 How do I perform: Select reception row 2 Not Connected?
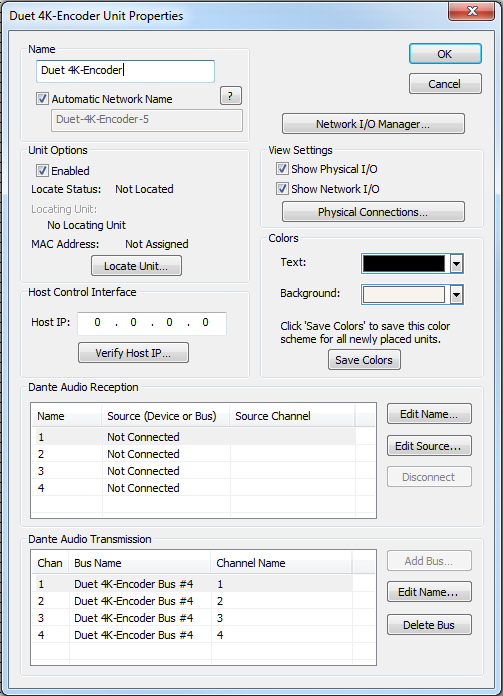pos(196,454)
